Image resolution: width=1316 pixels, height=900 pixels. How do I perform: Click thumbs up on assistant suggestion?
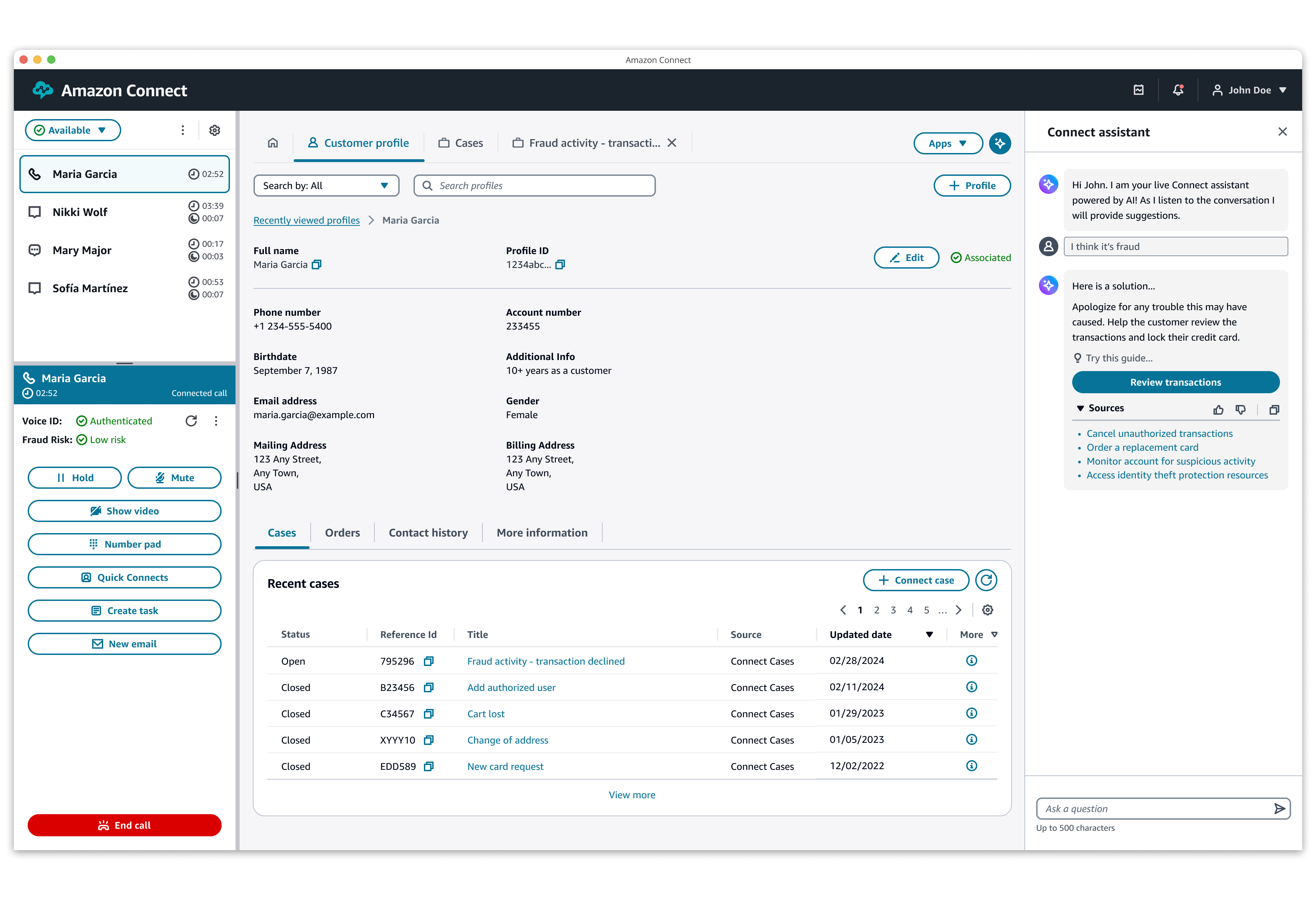(x=1218, y=409)
